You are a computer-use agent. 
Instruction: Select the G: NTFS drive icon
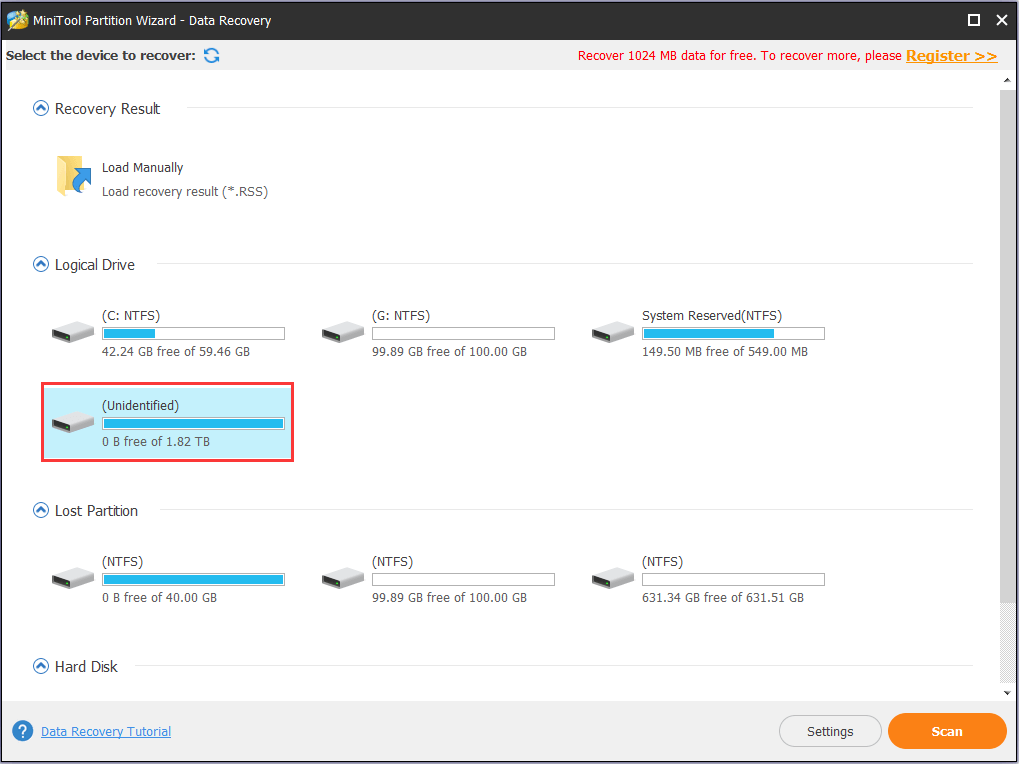pyautogui.click(x=342, y=332)
